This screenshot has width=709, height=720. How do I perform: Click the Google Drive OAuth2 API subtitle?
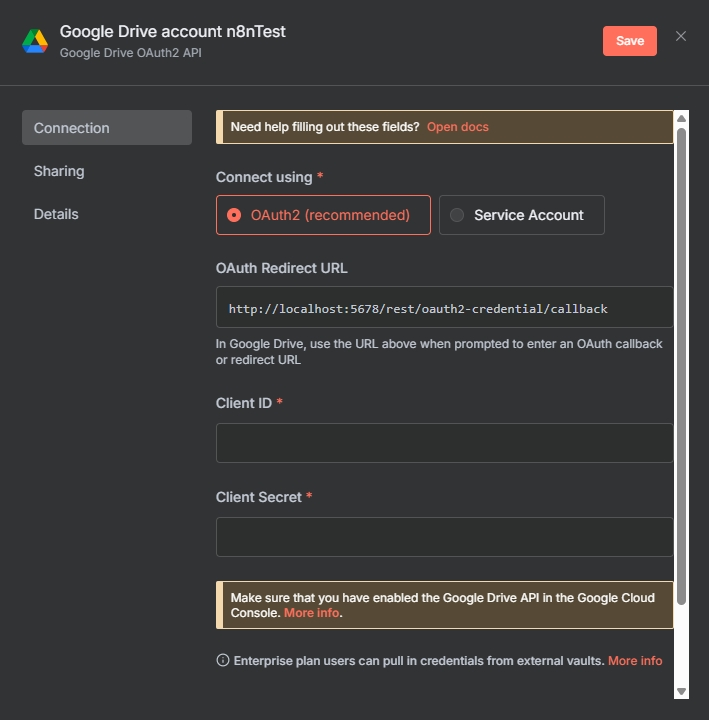(130, 53)
